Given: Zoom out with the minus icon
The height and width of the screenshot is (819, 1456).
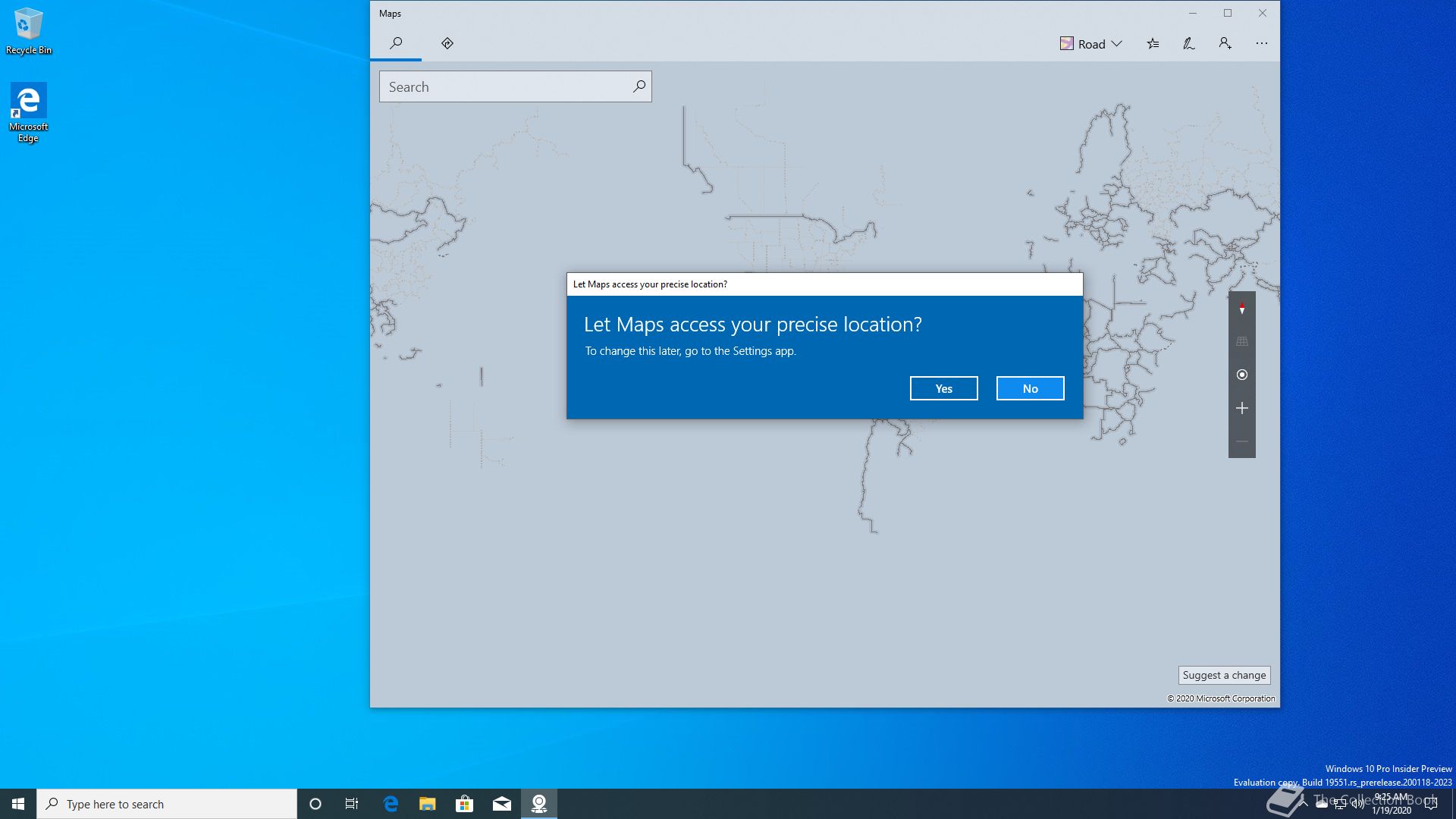Looking at the screenshot, I should click(x=1242, y=441).
